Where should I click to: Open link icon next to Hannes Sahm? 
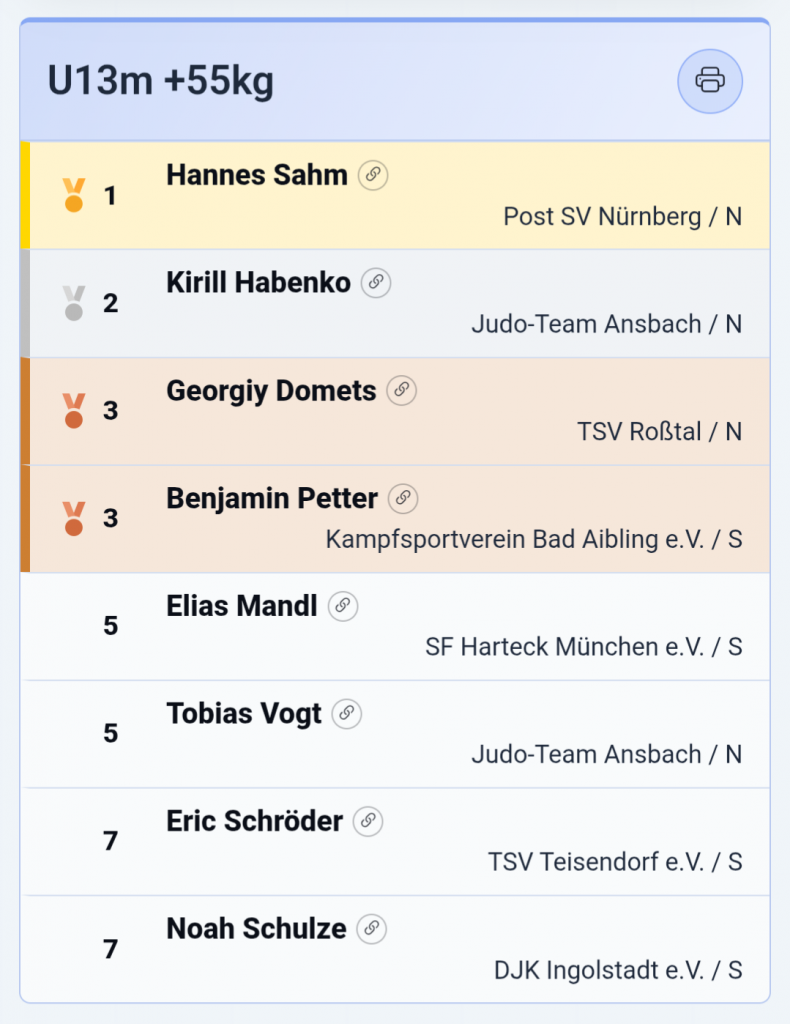coord(373,175)
